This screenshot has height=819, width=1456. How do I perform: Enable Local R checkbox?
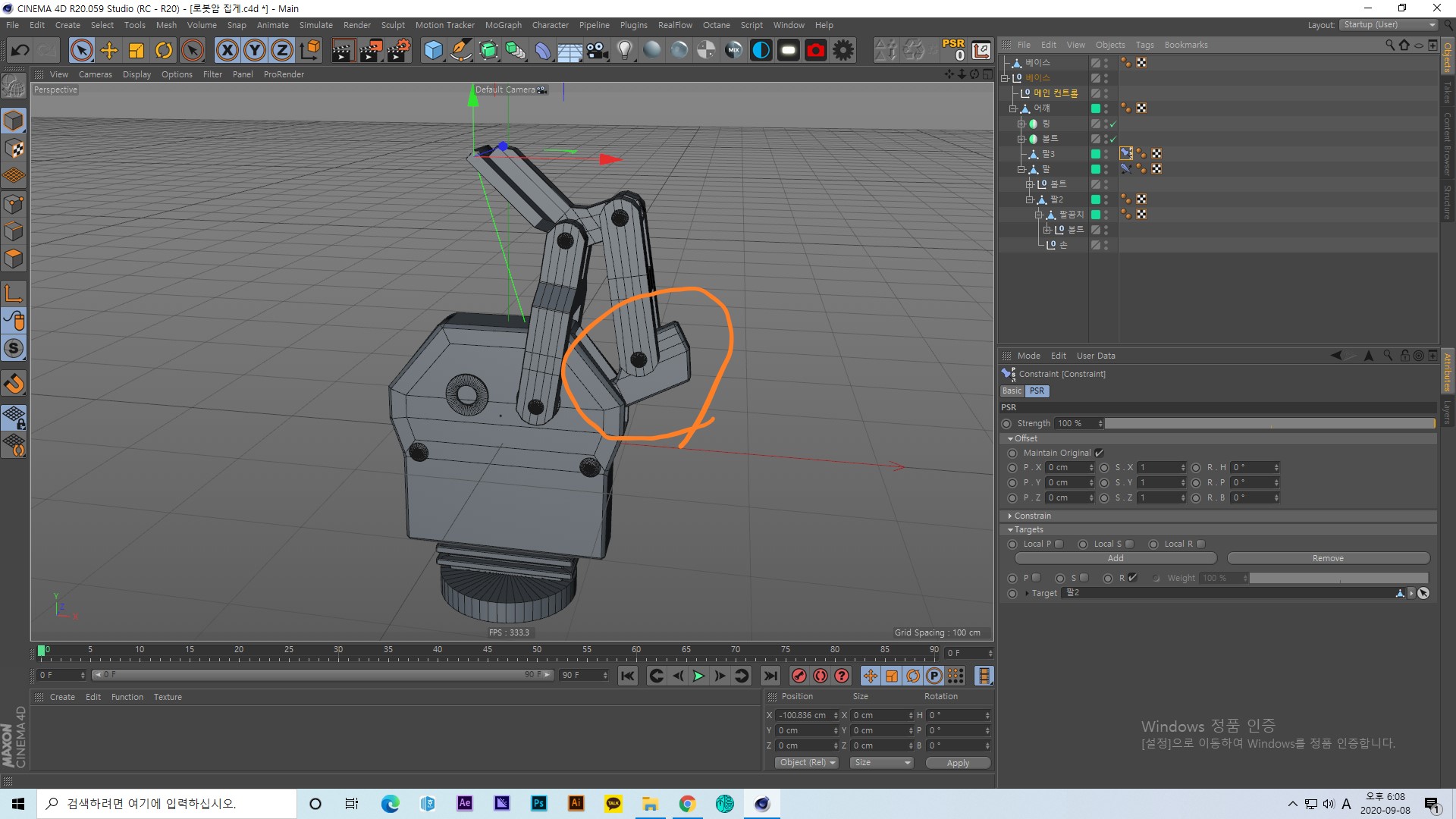tap(1200, 544)
